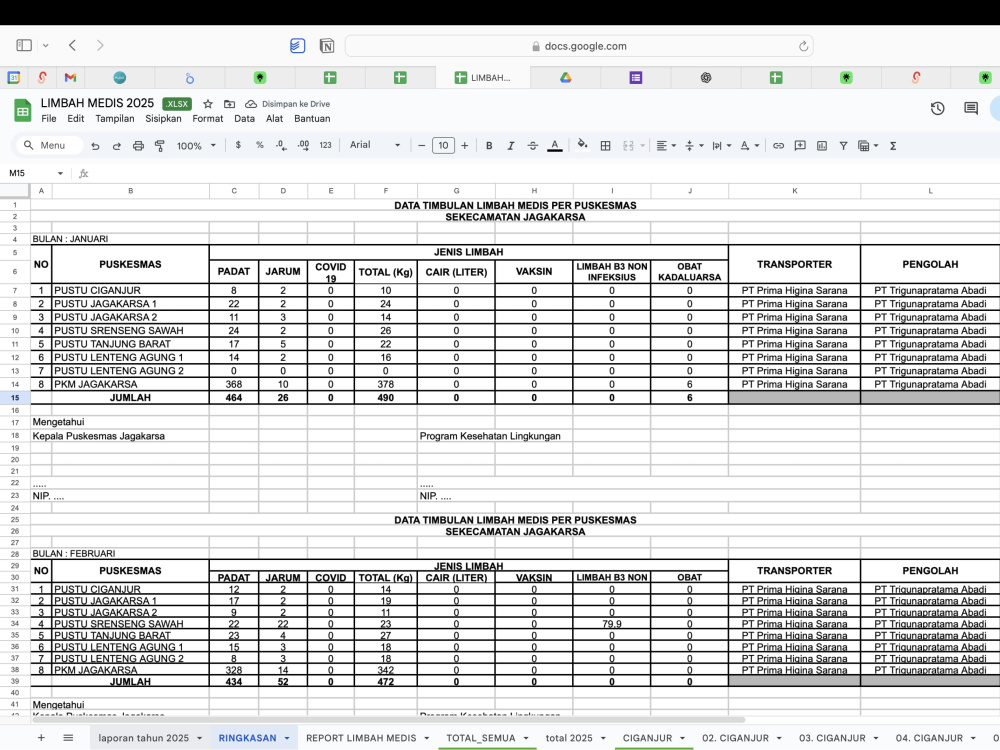Add a new sheet with plus button
Image resolution: width=1000 pixels, height=750 pixels.
pyautogui.click(x=41, y=738)
